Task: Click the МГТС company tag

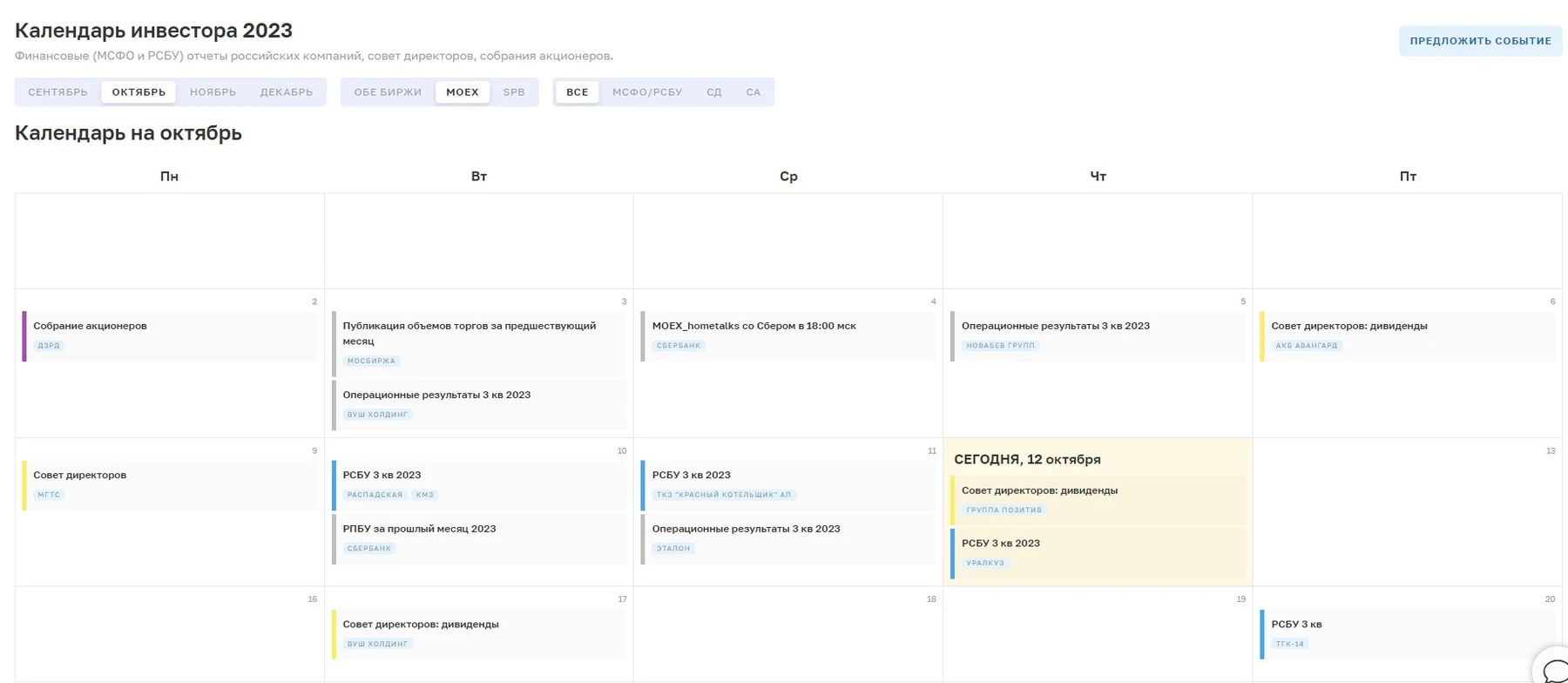Action: point(49,495)
